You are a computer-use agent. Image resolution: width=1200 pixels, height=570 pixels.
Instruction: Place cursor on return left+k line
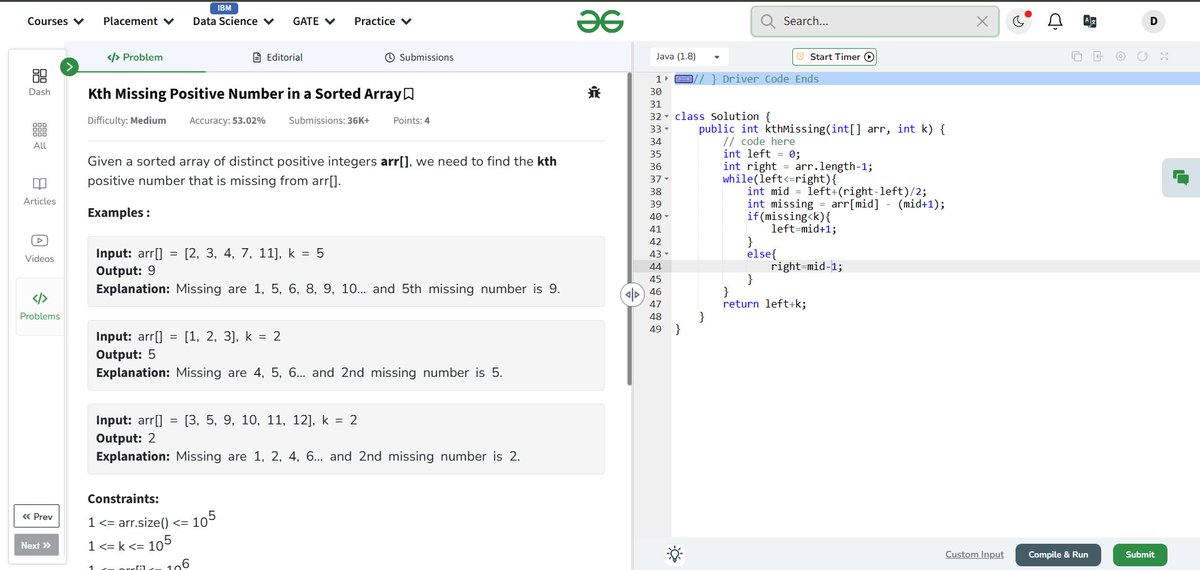(764, 304)
